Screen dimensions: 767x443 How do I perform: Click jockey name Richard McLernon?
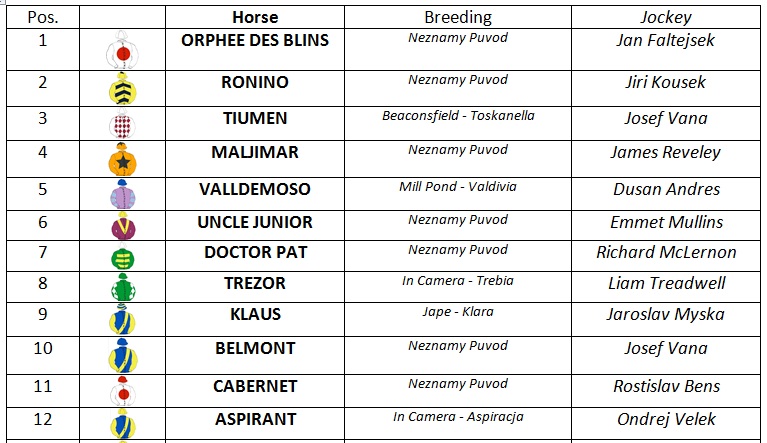[666, 252]
